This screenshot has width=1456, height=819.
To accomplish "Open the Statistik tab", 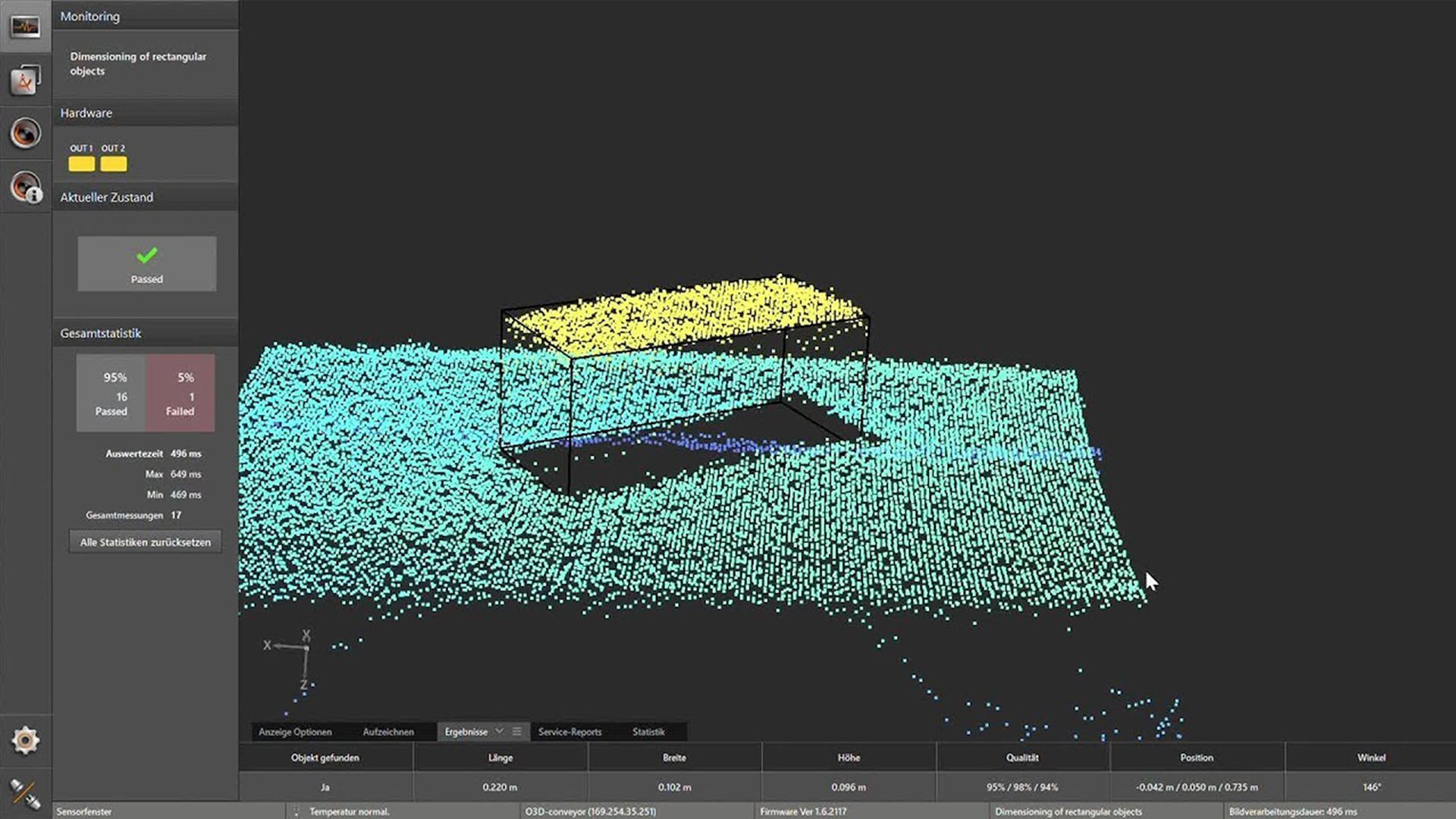I will (648, 732).
